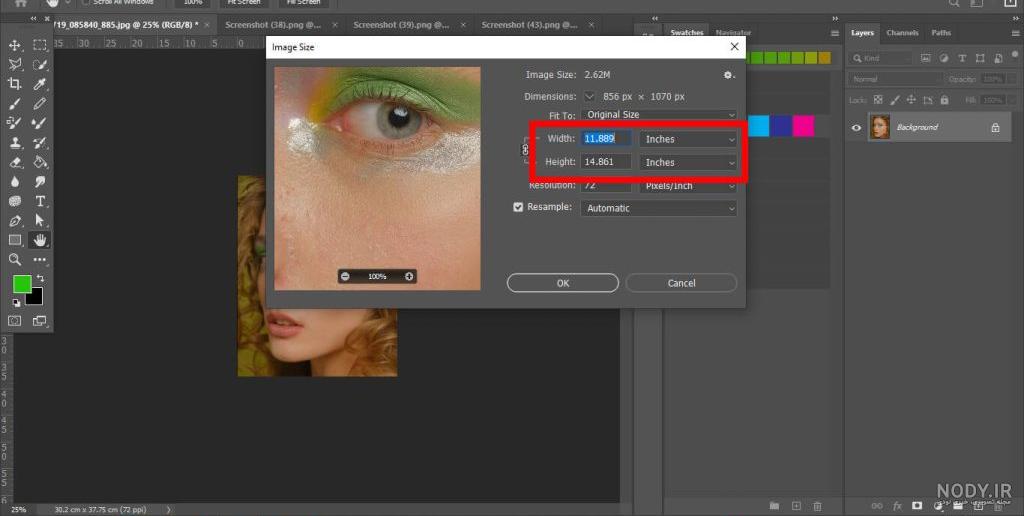Image resolution: width=1024 pixels, height=516 pixels.
Task: Zoom in the preview with plus
Action: (x=409, y=276)
